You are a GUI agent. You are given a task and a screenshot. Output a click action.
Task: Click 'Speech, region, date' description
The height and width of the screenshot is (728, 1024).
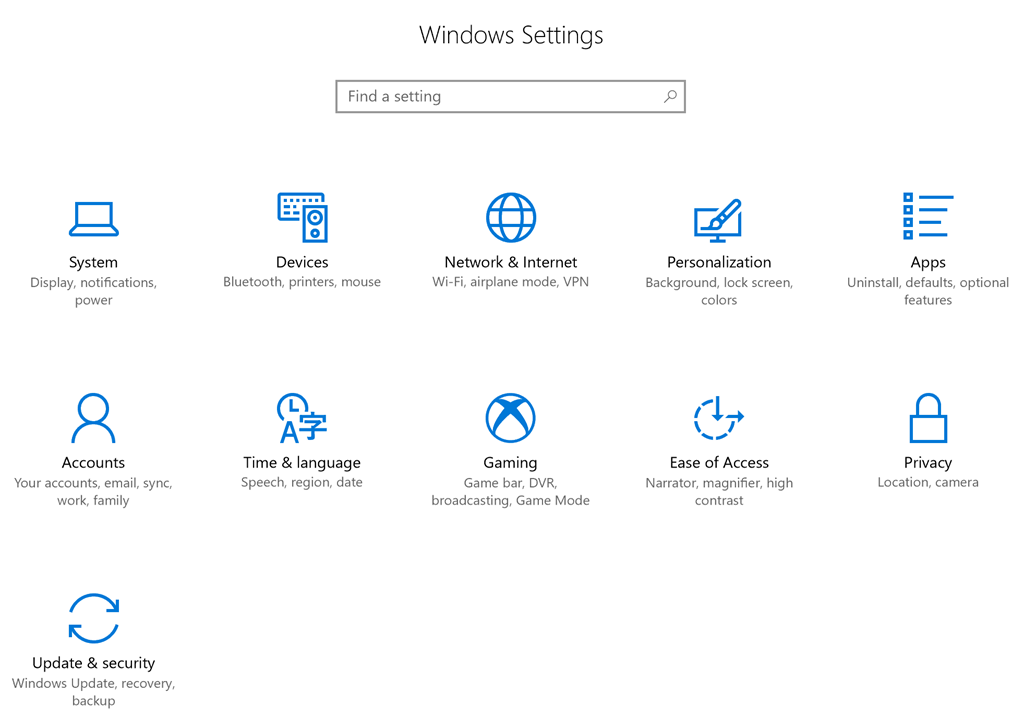302,483
